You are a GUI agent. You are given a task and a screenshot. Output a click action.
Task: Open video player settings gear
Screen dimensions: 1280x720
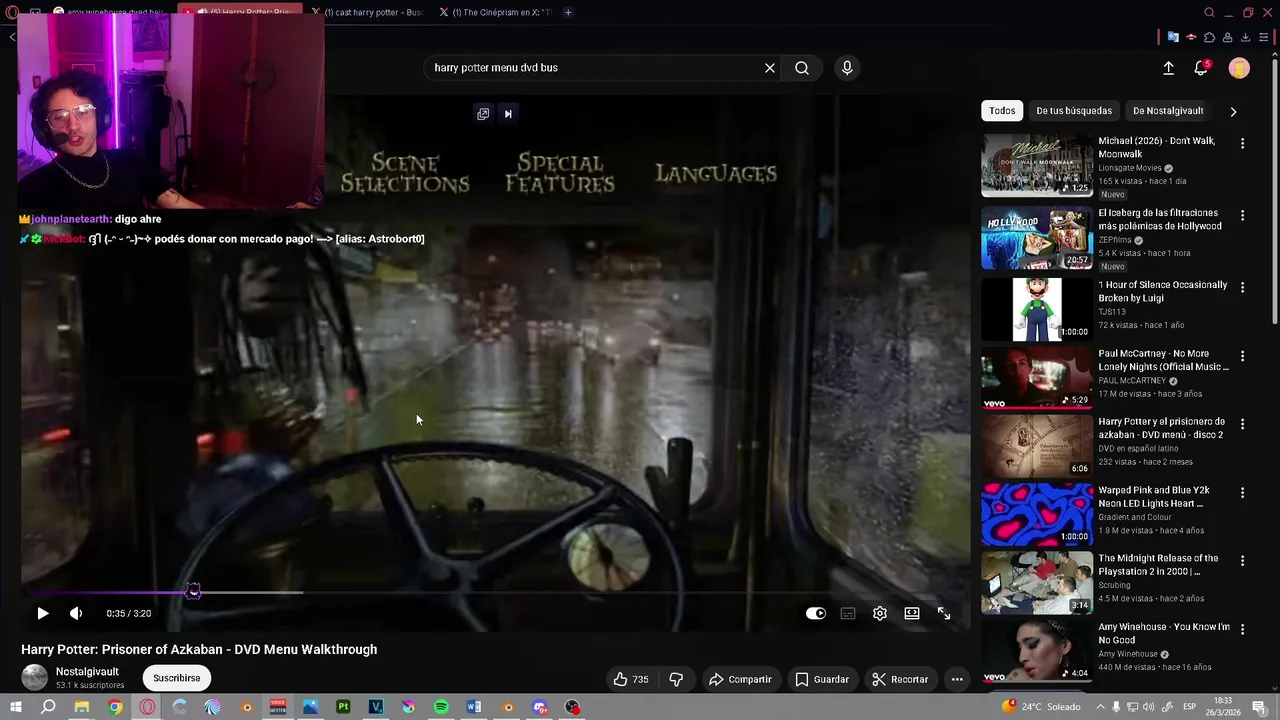pos(880,613)
